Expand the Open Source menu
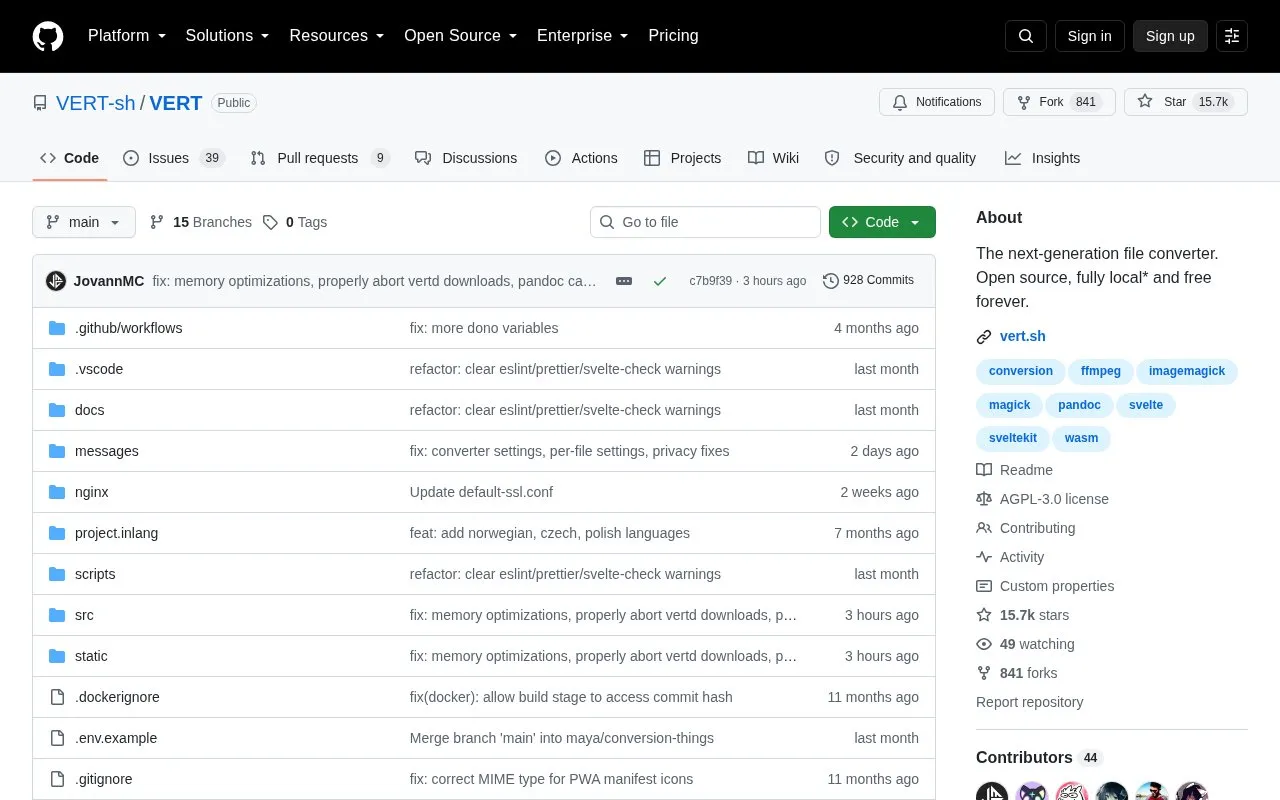The image size is (1280, 800). 460,36
